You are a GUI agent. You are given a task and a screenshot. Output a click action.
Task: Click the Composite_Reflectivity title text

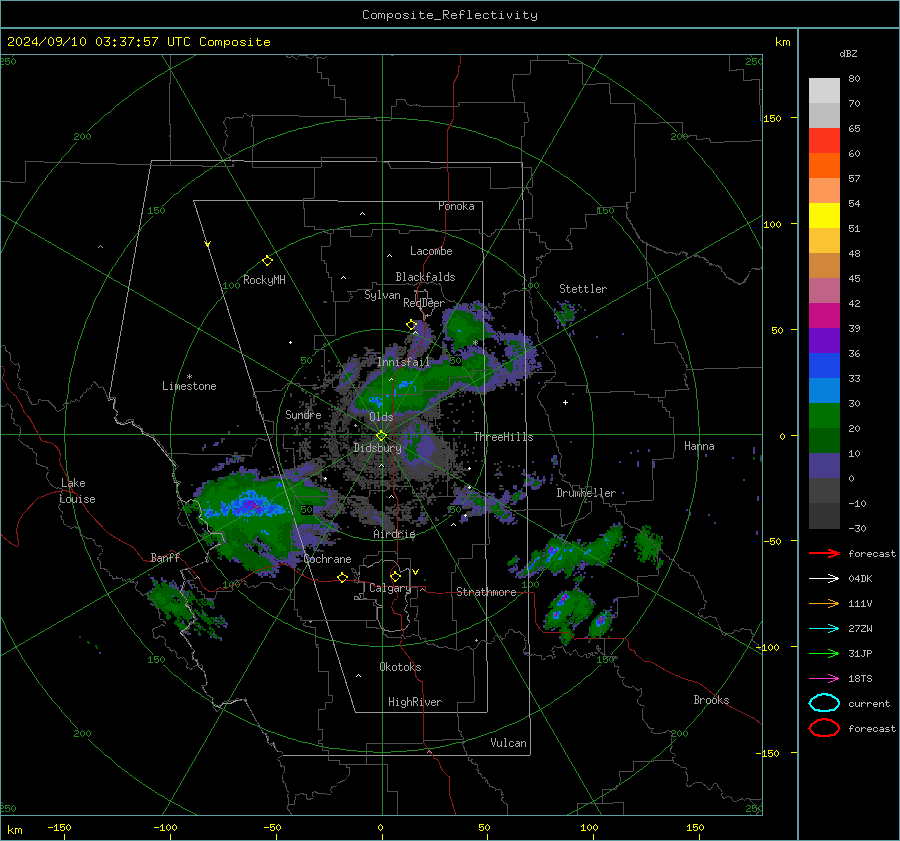pyautogui.click(x=449, y=15)
